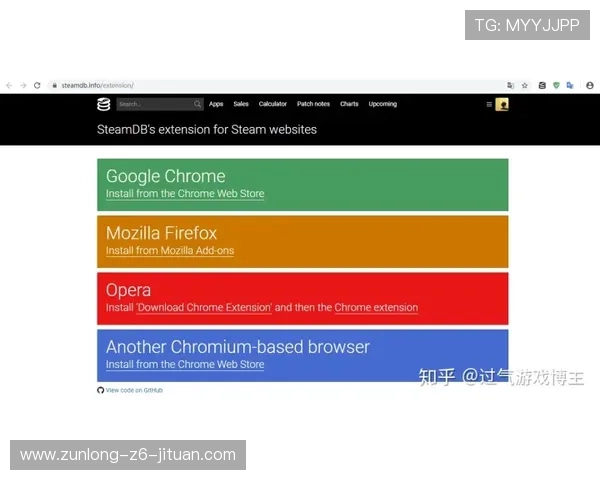Image resolution: width=600 pixels, height=480 pixels.
Task: Click the search magnifier icon in the header
Action: (197, 104)
